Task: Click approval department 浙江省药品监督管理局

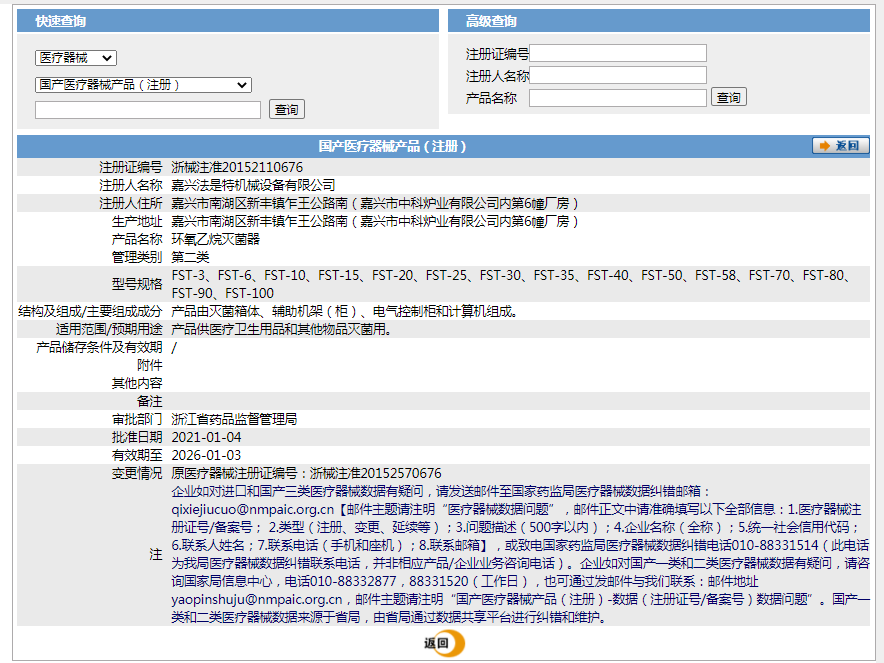Action: [234, 419]
